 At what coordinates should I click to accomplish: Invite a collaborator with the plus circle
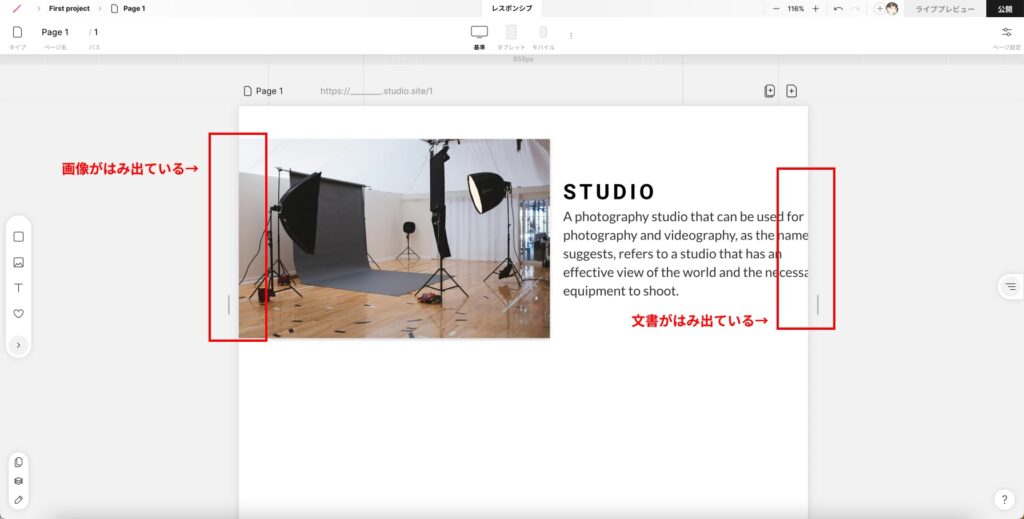point(879,8)
